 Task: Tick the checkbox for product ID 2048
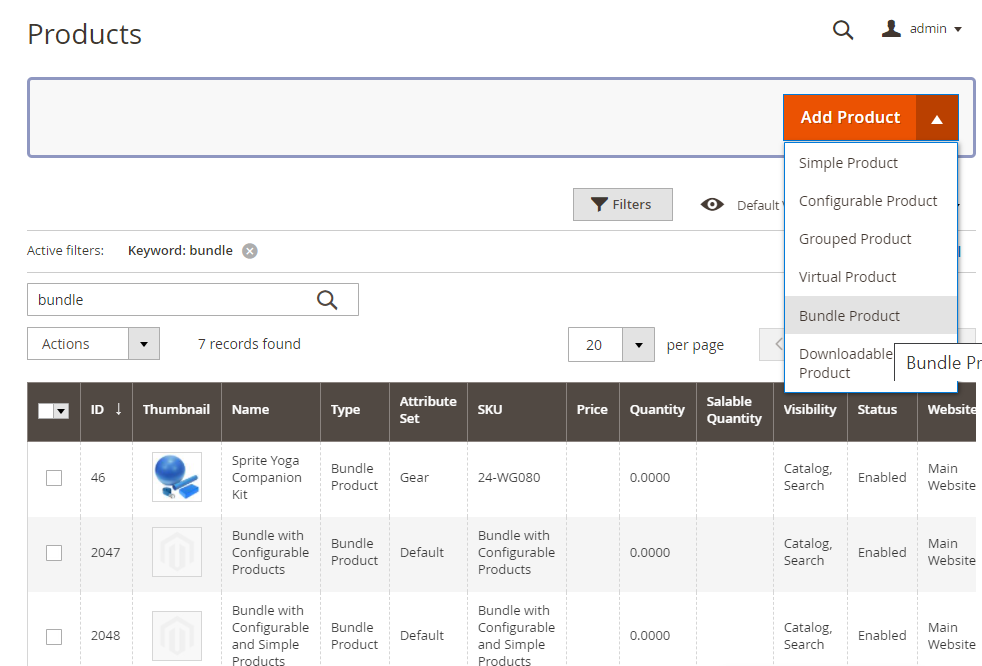tap(54, 636)
